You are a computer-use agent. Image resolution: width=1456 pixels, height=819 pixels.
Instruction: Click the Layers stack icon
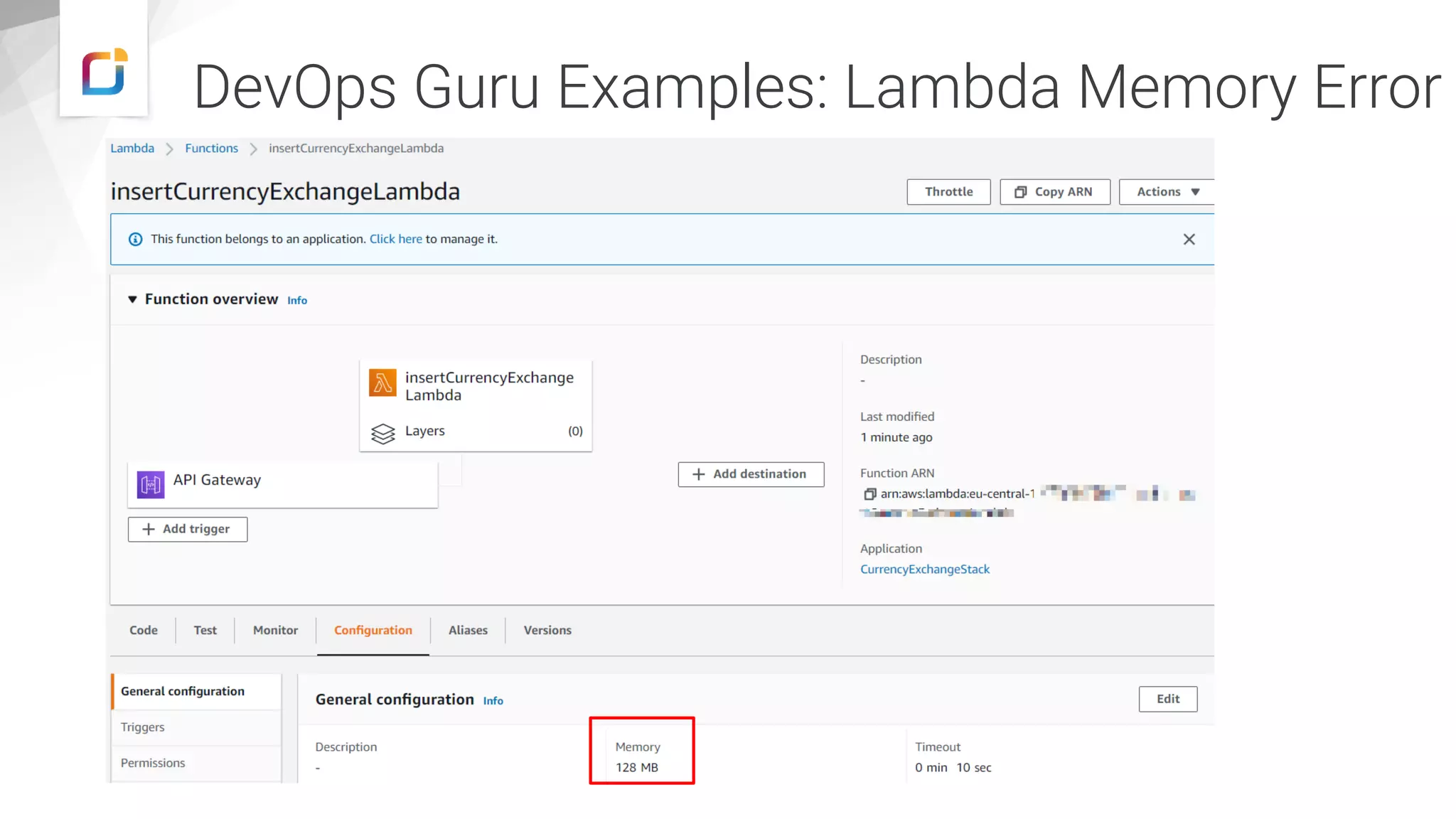tap(382, 433)
